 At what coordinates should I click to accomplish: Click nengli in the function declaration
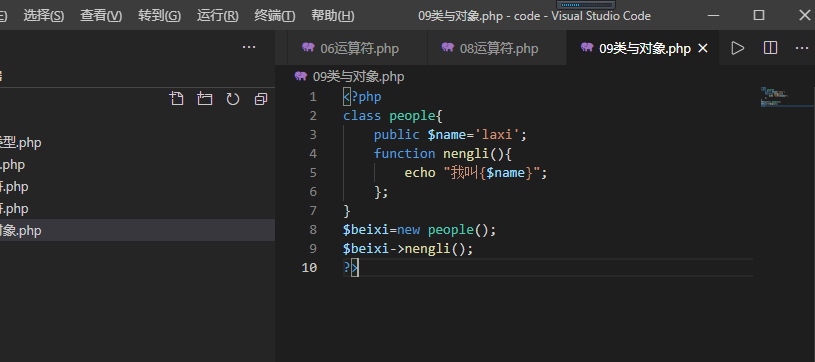point(466,154)
